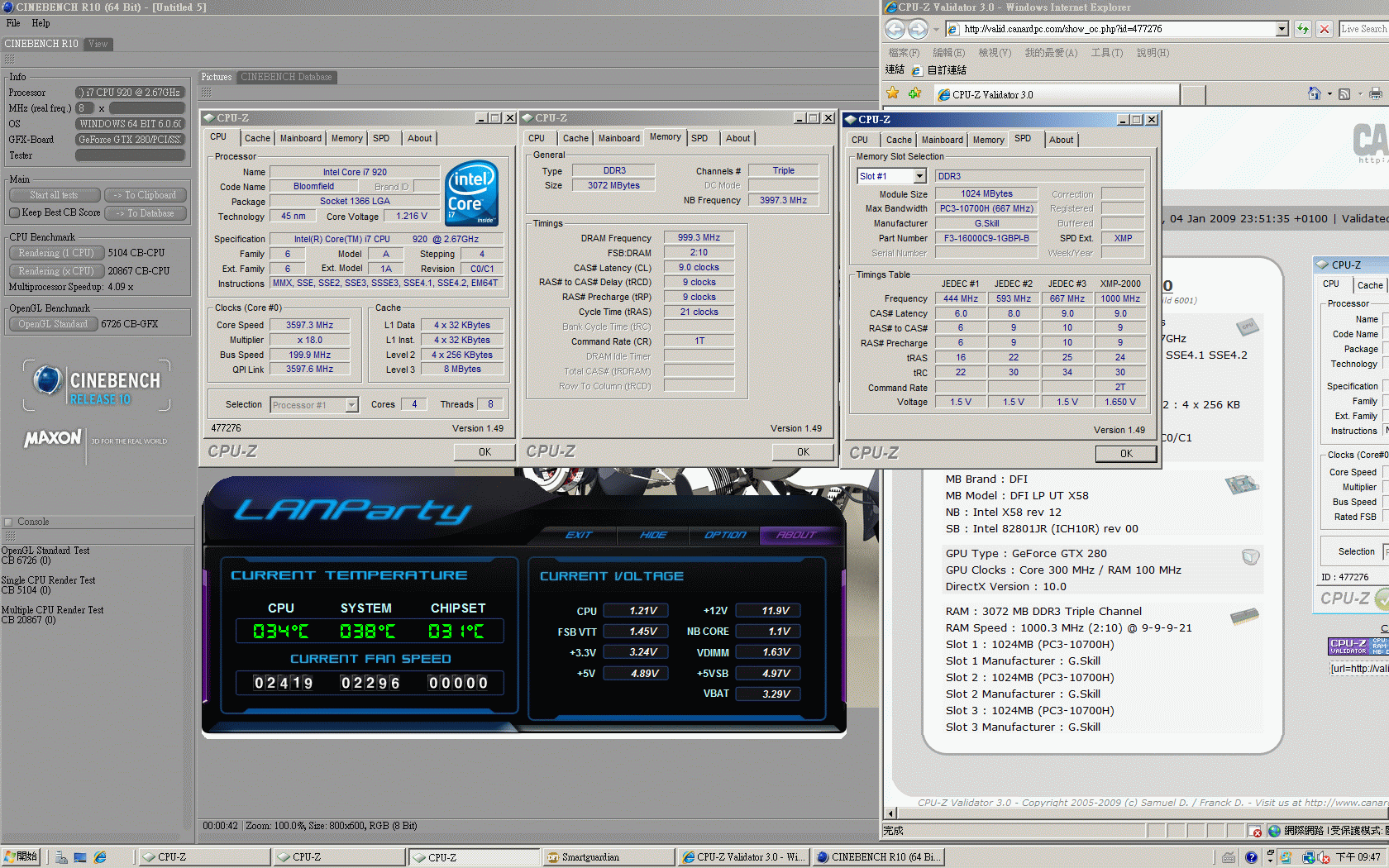
Task: Click popup blocked icon in IE status bar
Action: click(x=1256, y=831)
